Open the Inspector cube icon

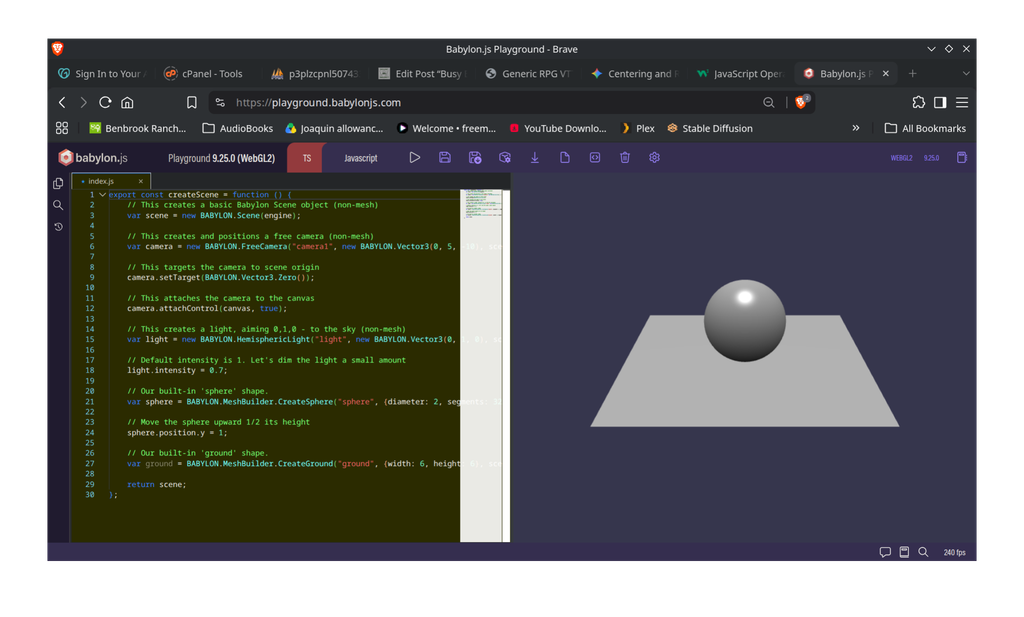[505, 157]
